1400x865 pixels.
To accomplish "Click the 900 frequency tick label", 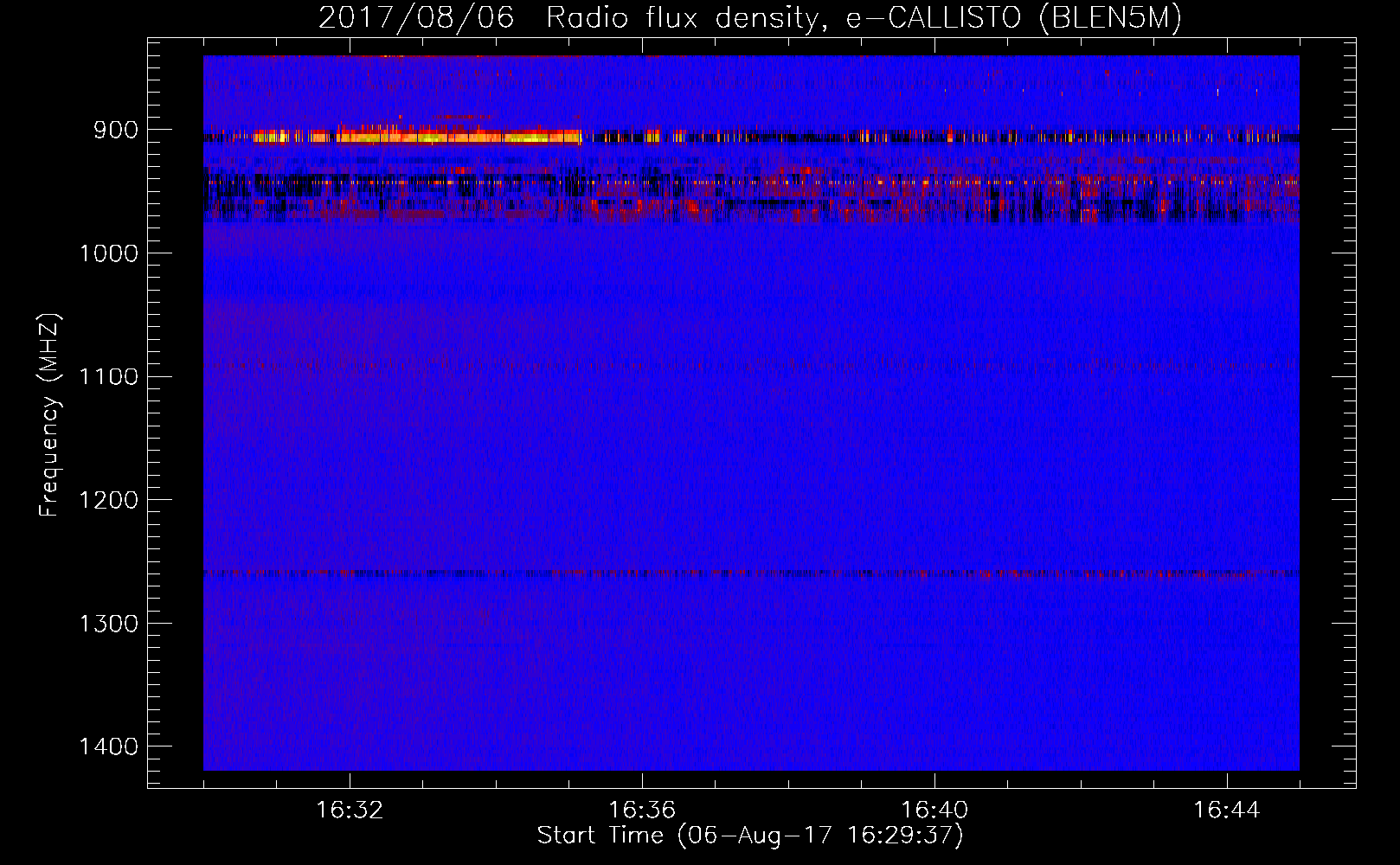I will 116,130.
